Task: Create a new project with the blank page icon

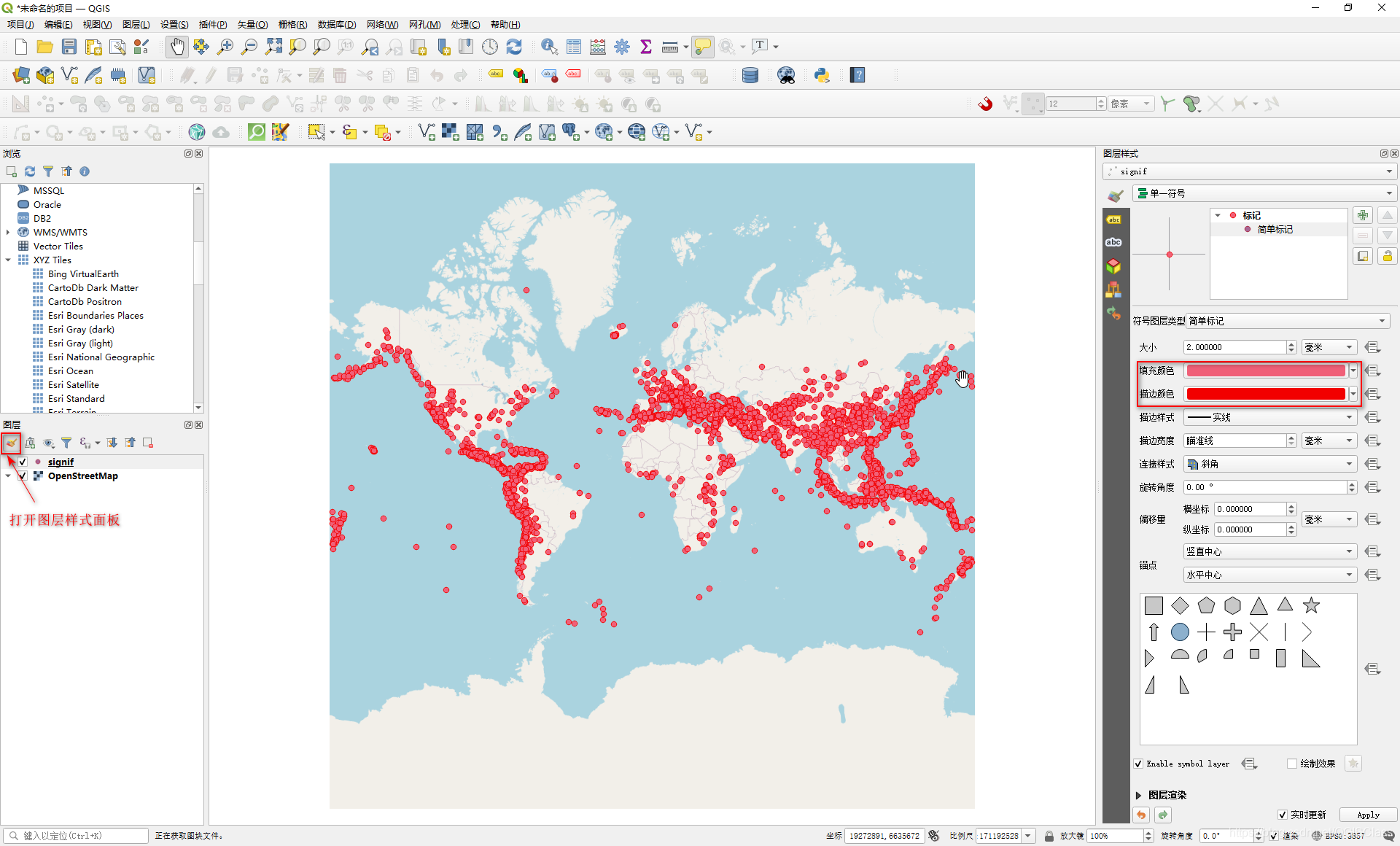Action: [x=21, y=47]
